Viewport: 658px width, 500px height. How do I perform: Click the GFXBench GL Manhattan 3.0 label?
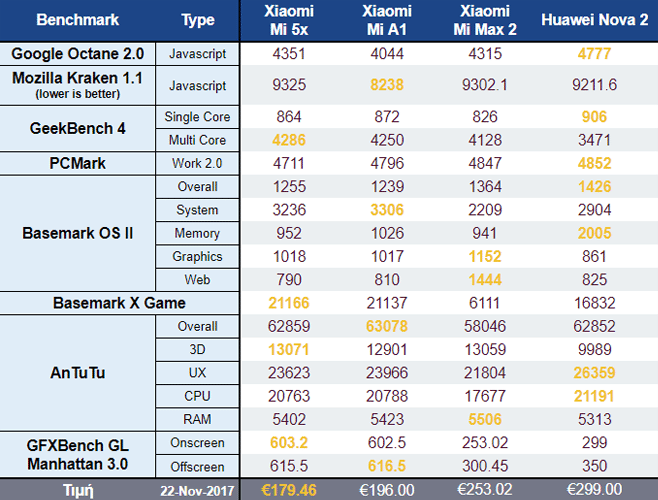click(x=78, y=455)
